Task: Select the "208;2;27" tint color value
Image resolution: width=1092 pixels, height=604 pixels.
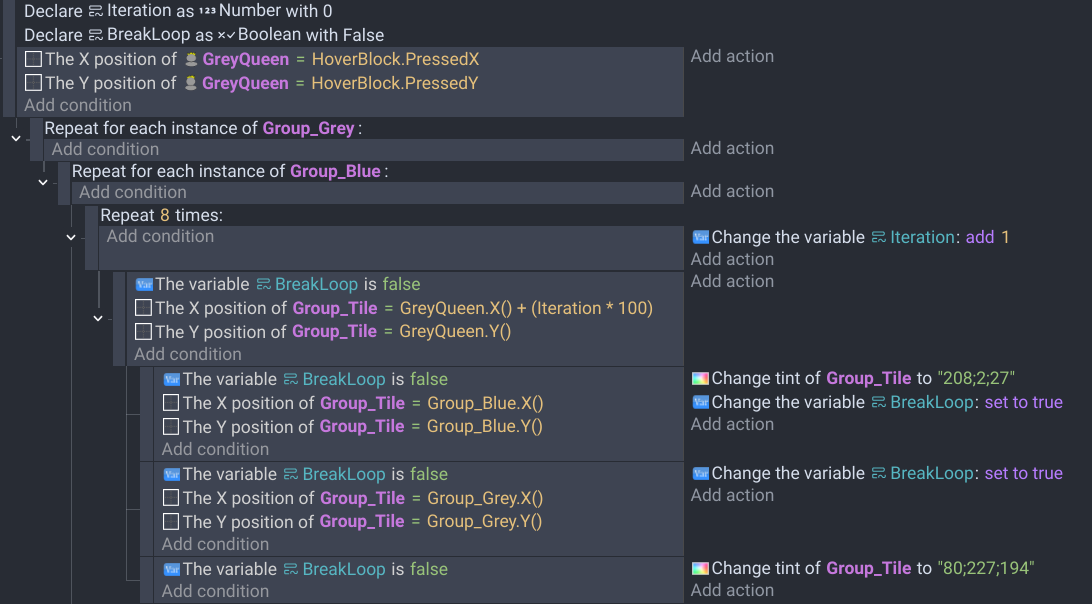Action: 976,378
